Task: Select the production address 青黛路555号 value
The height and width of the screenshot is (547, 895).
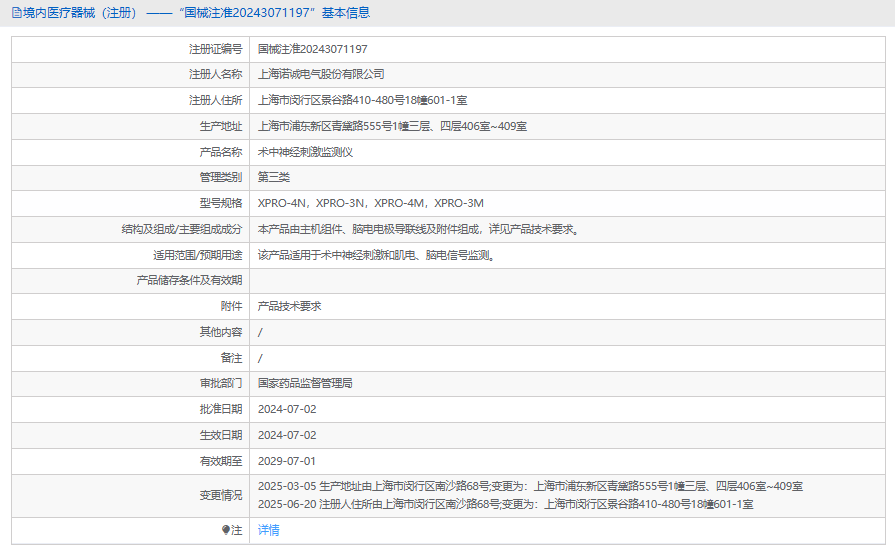Action: click(x=392, y=126)
